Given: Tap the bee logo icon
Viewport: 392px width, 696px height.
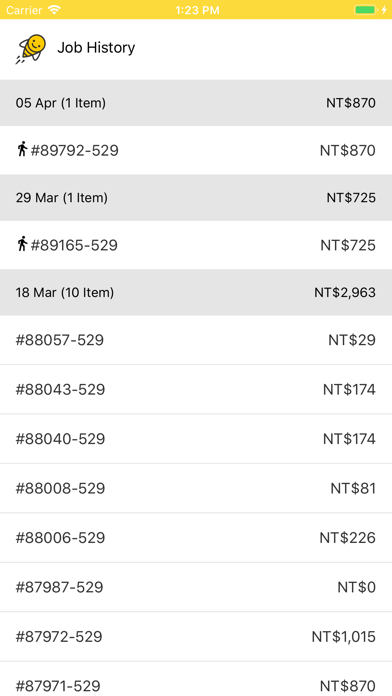Looking at the screenshot, I should tap(31, 48).
